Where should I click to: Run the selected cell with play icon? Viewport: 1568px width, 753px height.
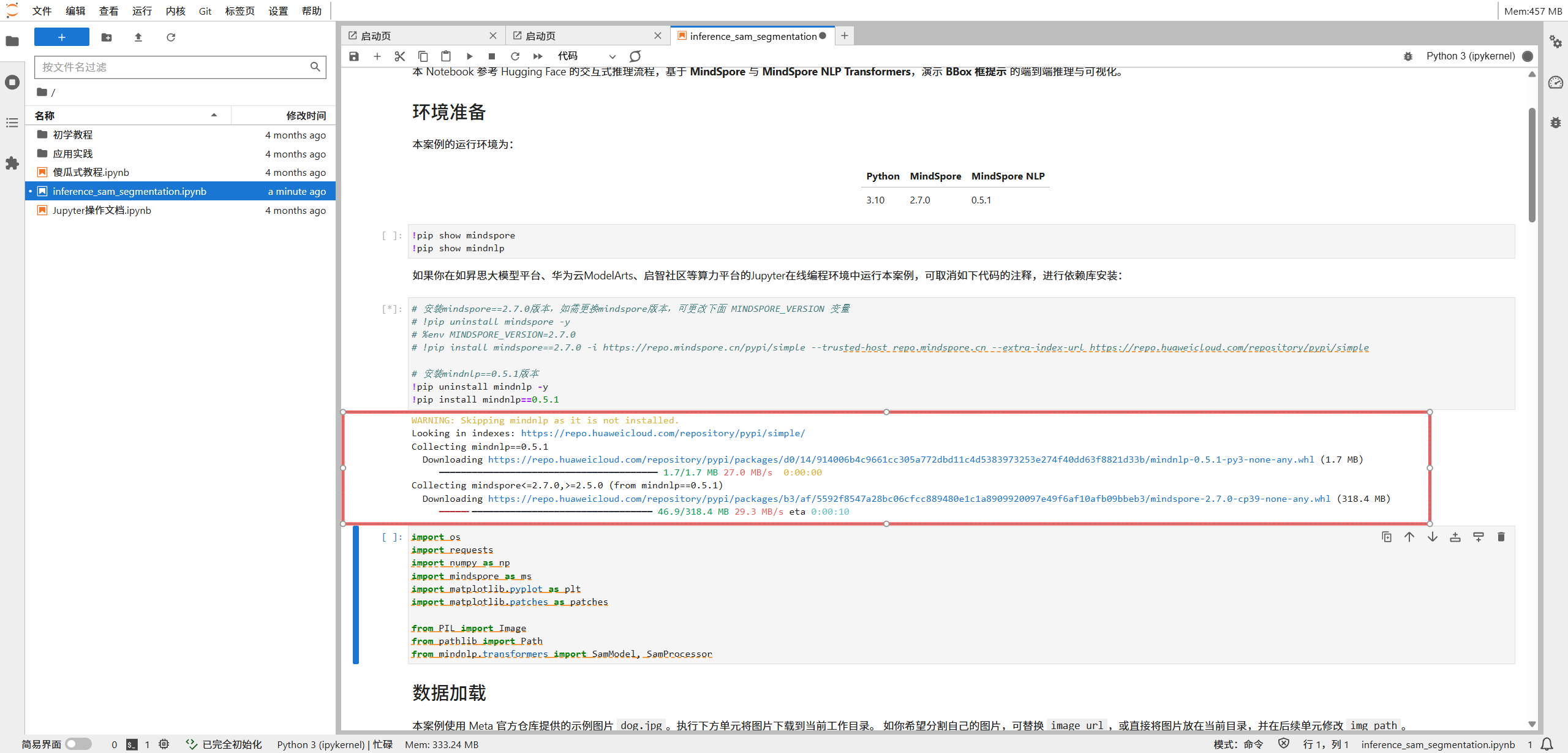pos(469,56)
